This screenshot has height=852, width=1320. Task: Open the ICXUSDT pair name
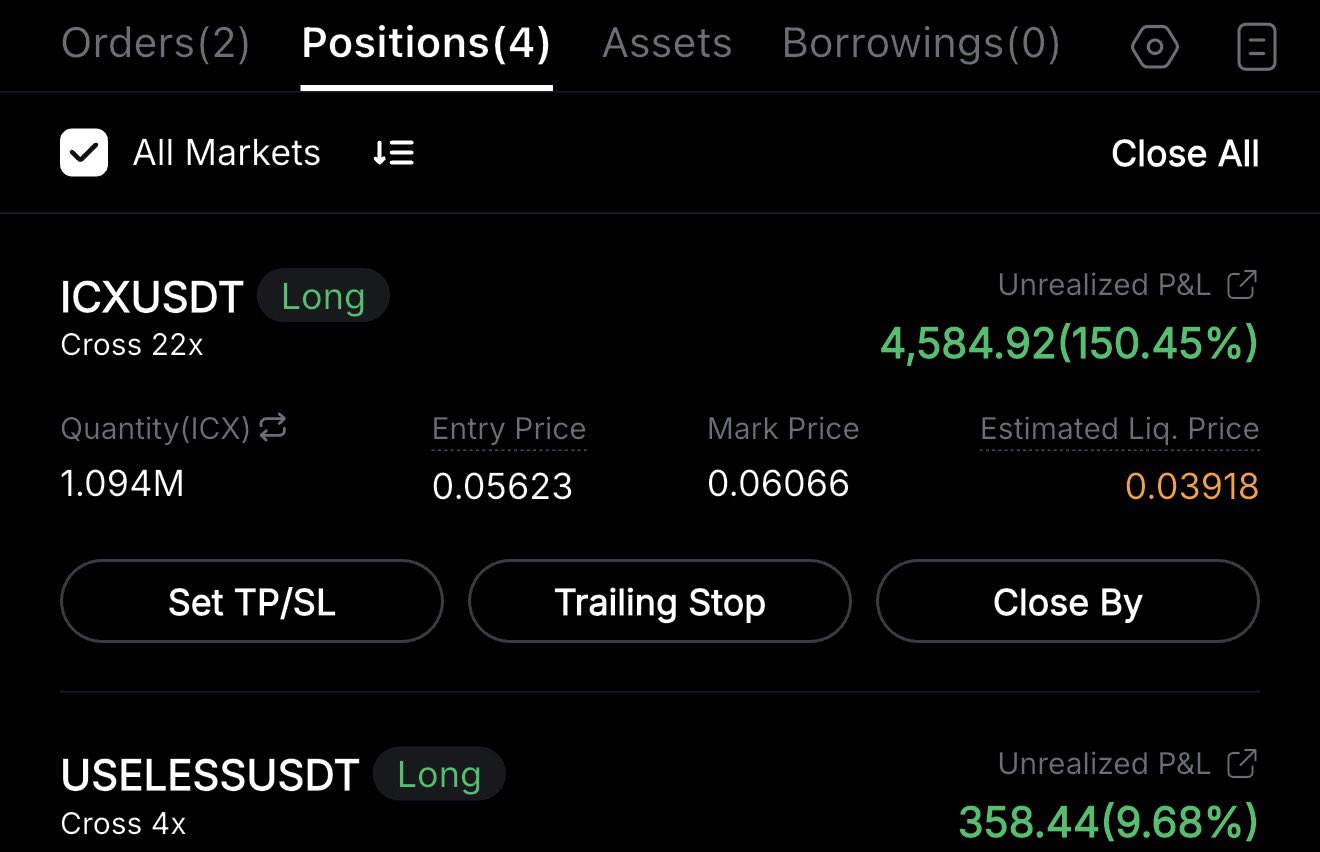152,298
